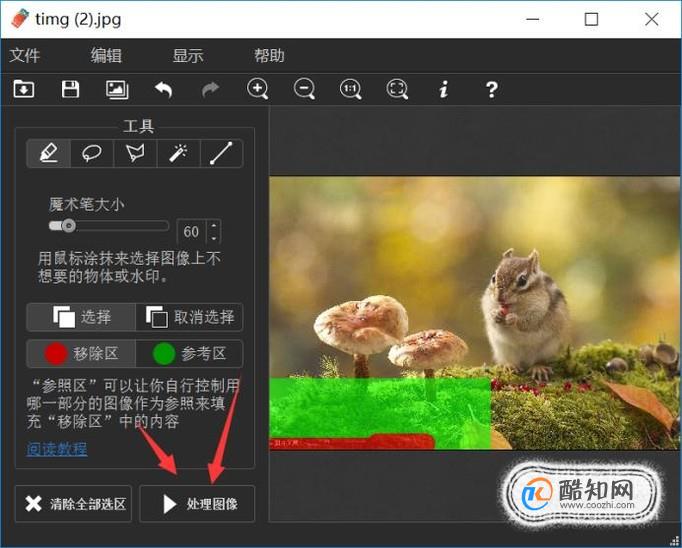This screenshot has width=682, height=548.
Task: Open the 显示 menu
Action: tap(188, 56)
